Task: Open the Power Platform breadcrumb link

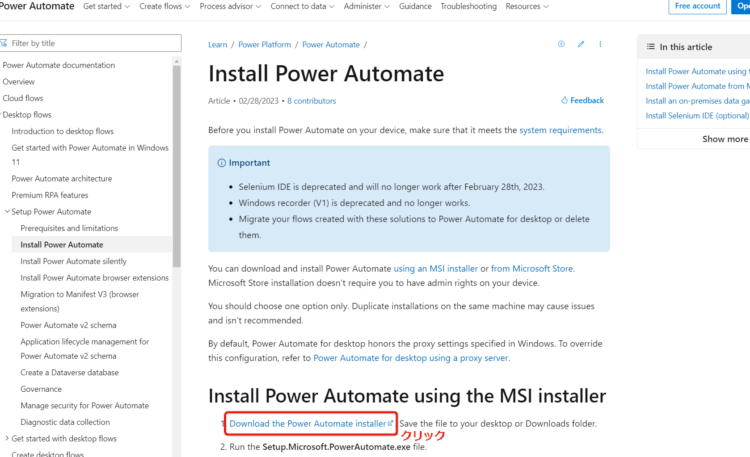Action: click(x=265, y=45)
